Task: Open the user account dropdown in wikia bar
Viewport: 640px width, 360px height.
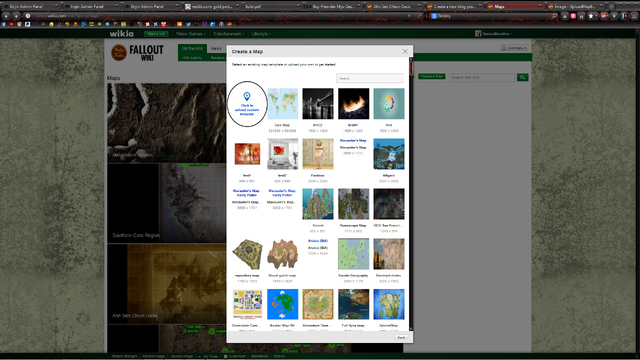Action: click(493, 34)
